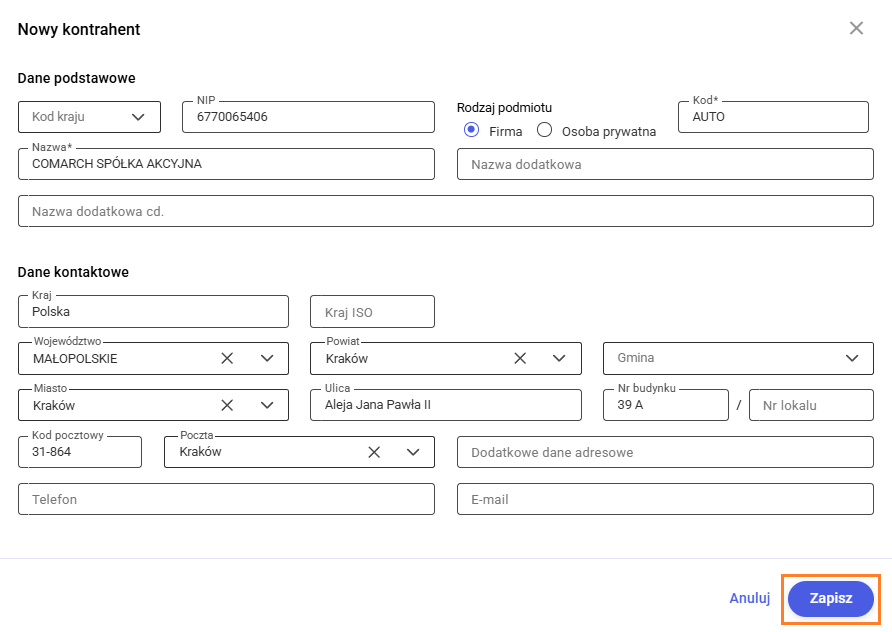
Task: Click Anuluj to cancel
Action: click(749, 598)
